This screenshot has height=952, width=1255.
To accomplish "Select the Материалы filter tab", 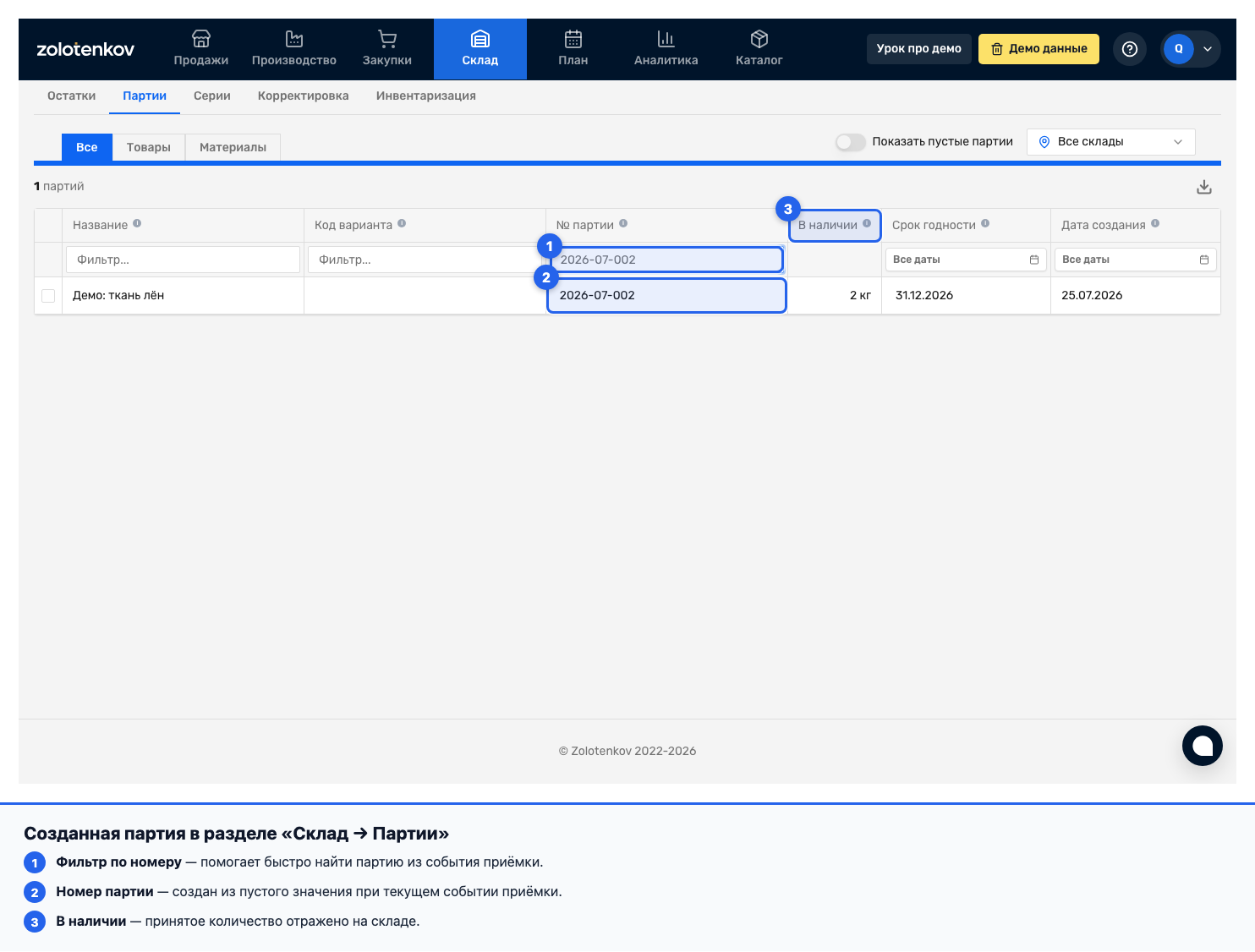I will 233,147.
